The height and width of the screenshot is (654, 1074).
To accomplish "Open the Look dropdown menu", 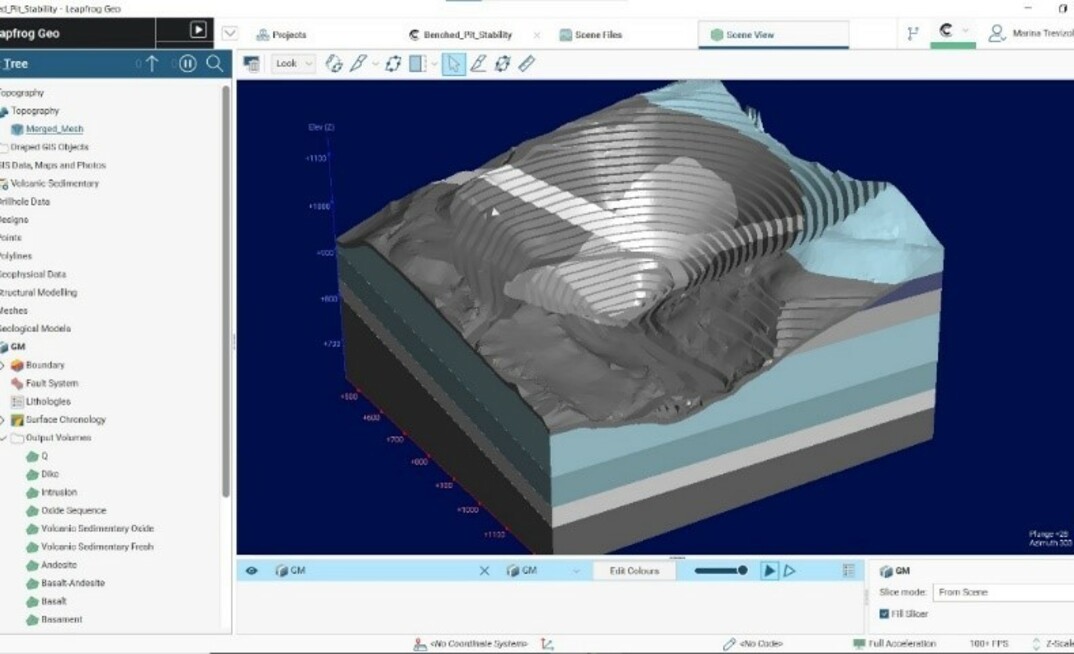I will (x=293, y=64).
